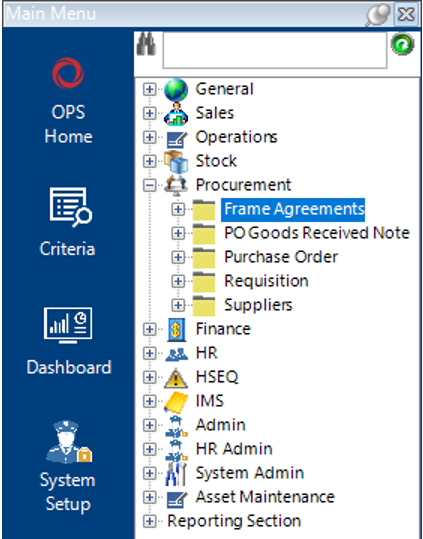Image resolution: width=423 pixels, height=539 pixels.
Task: Select the Finance label
Action: (x=223, y=329)
